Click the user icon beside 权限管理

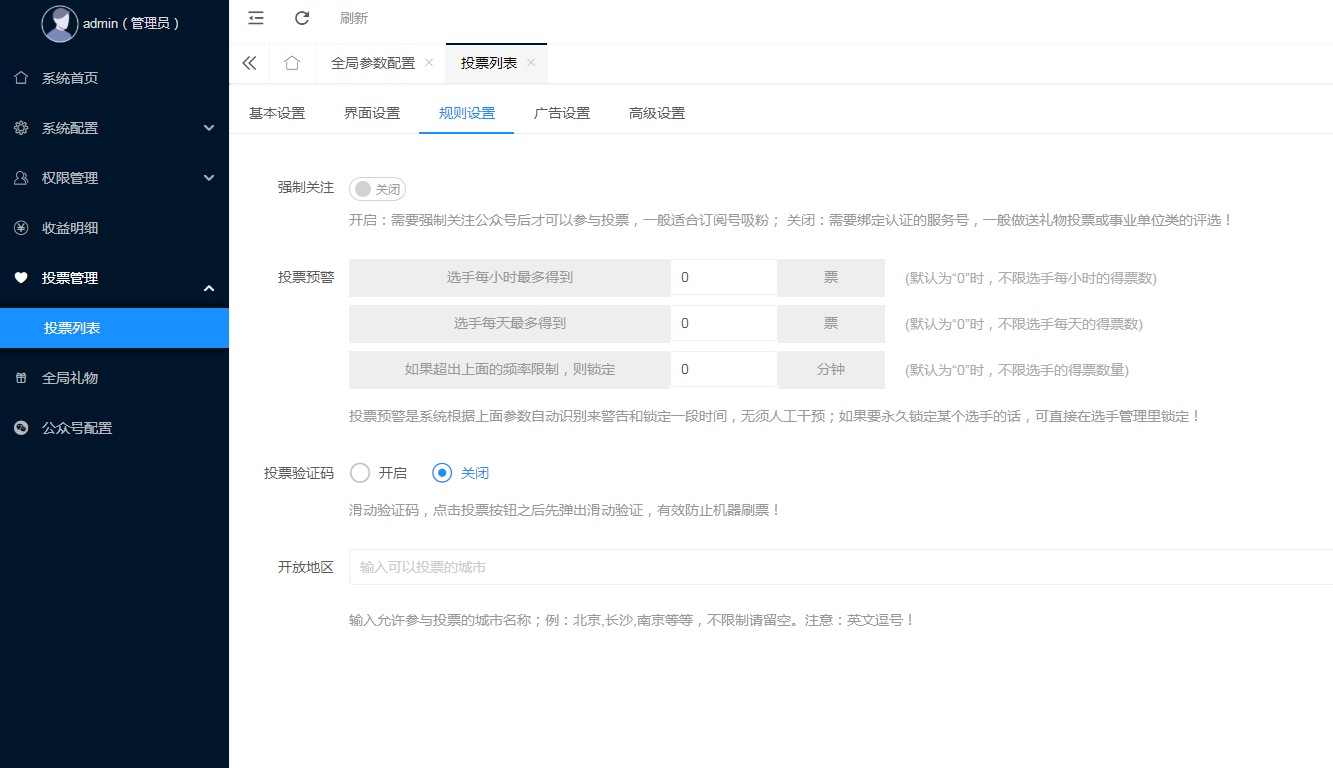tap(21, 177)
